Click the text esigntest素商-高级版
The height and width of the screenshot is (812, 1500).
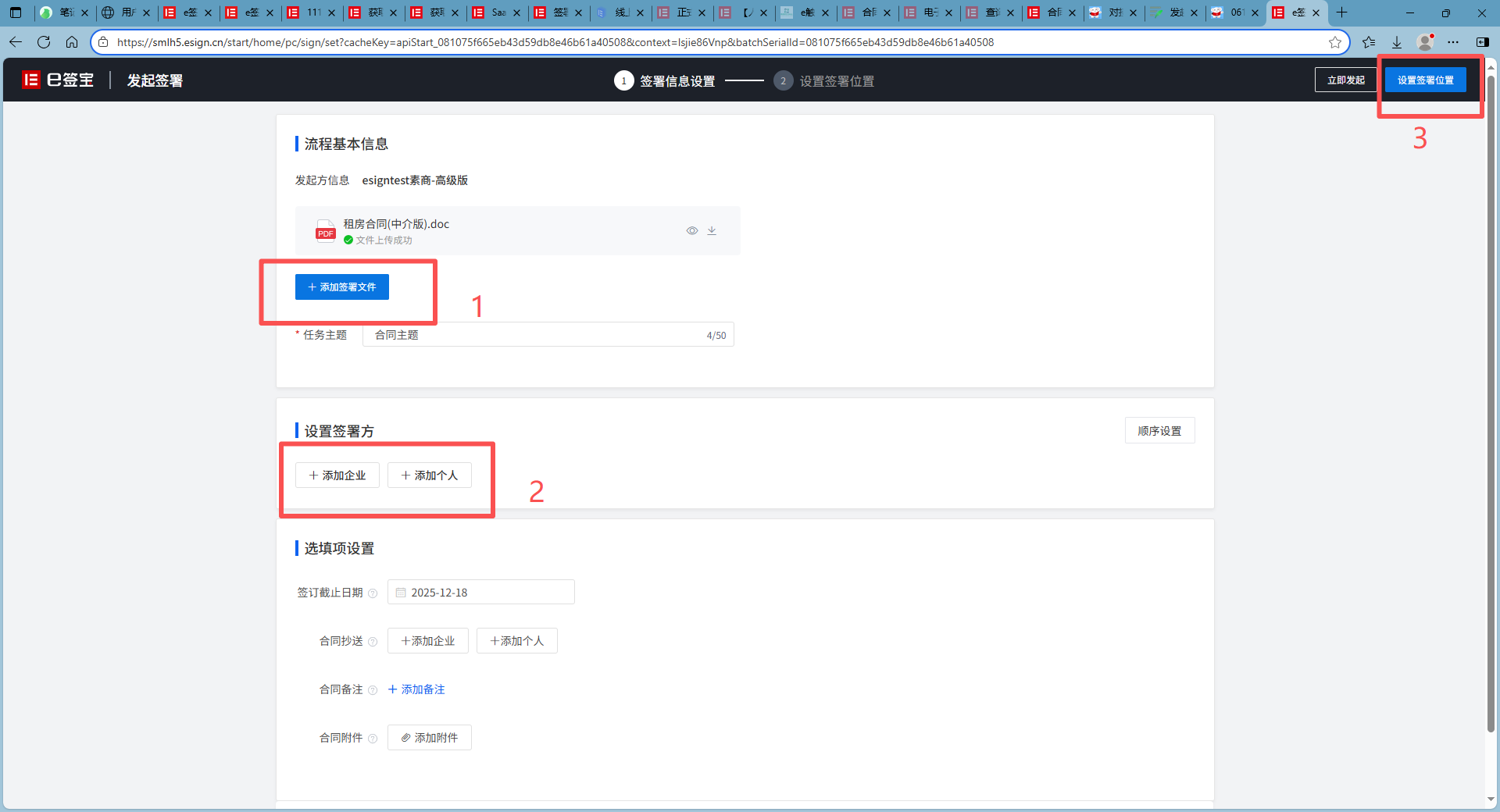[415, 180]
